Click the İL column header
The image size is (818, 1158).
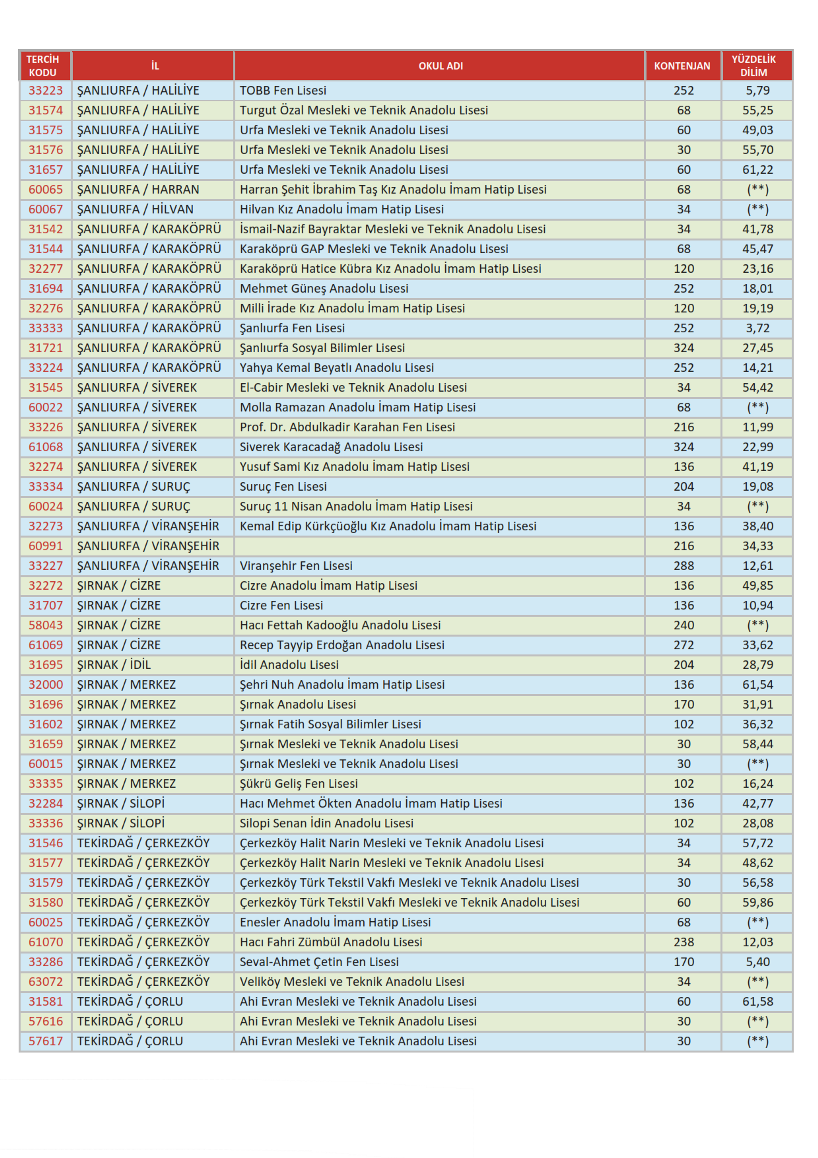(153, 66)
